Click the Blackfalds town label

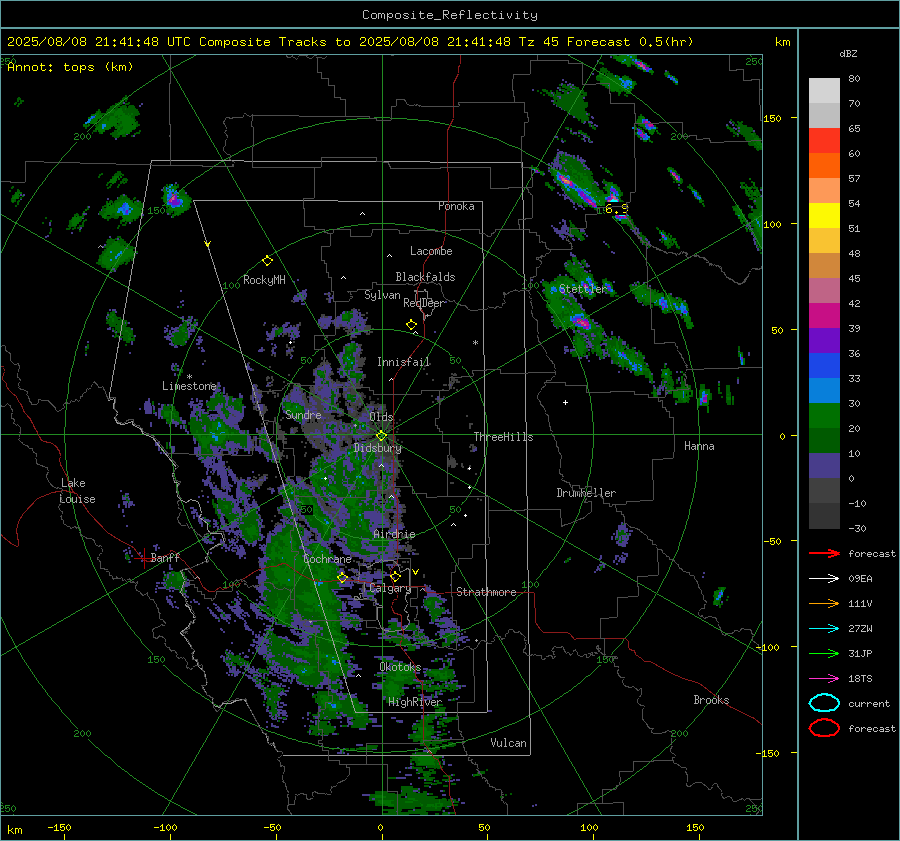pos(425,277)
